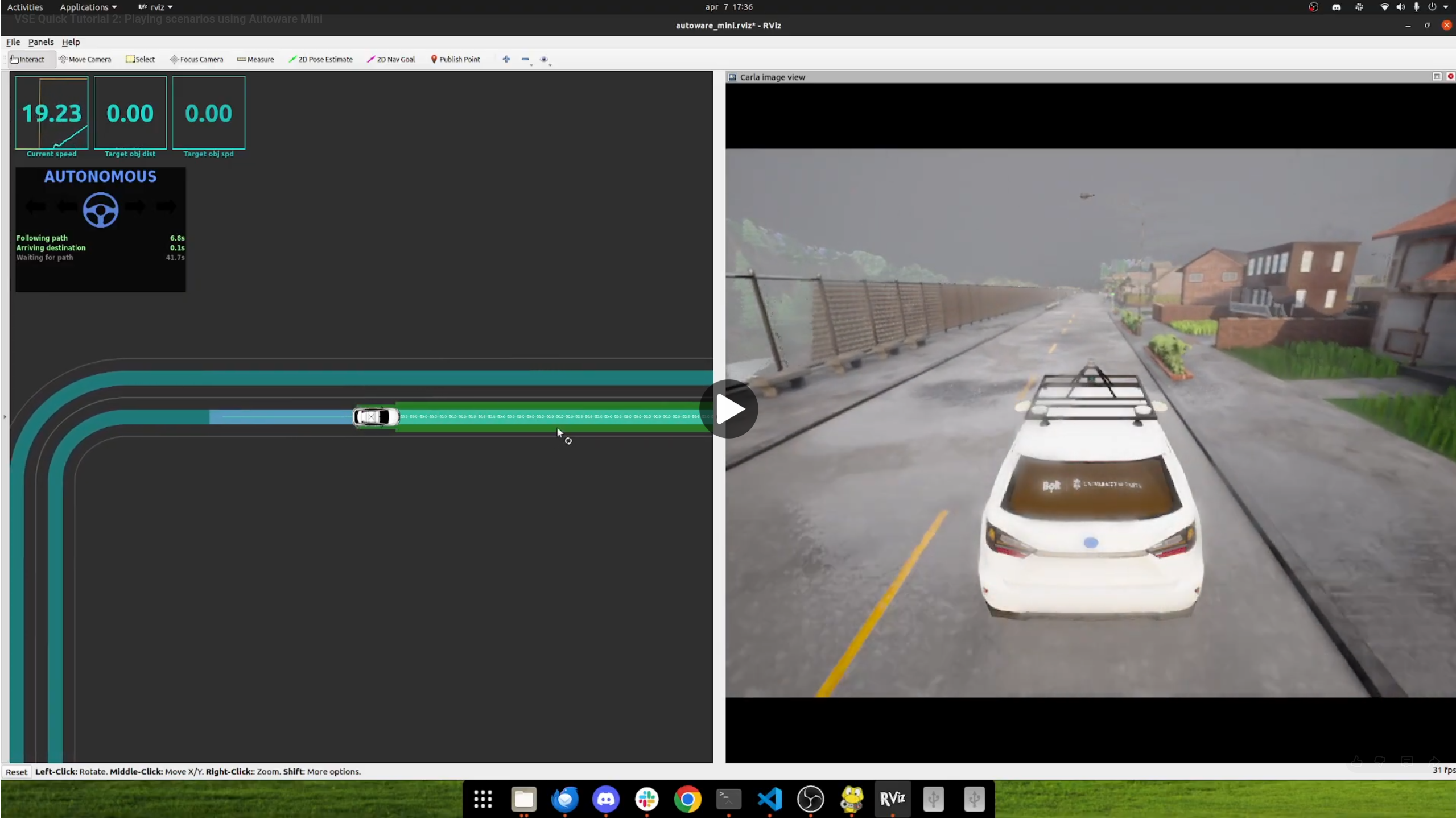The width and height of the screenshot is (1456, 819).
Task: Click the red record indicator tray icon
Action: (1313, 7)
